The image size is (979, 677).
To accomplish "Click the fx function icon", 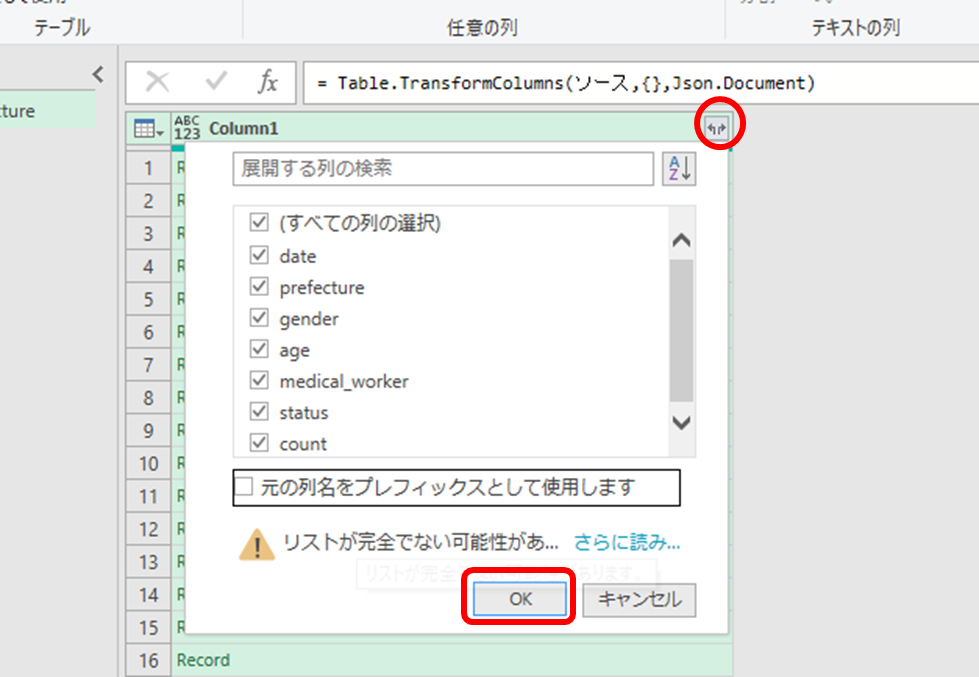I will point(267,82).
